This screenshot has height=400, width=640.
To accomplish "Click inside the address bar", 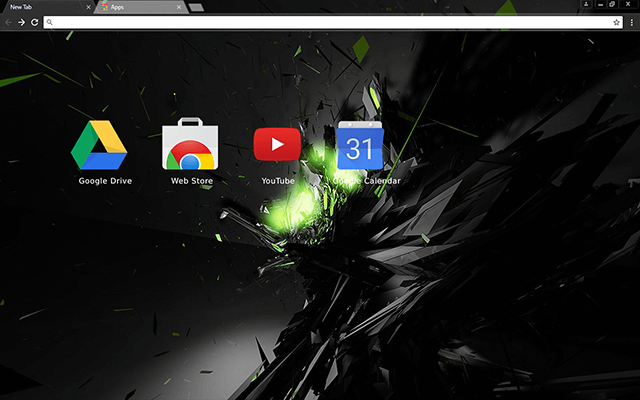I will coord(320,22).
